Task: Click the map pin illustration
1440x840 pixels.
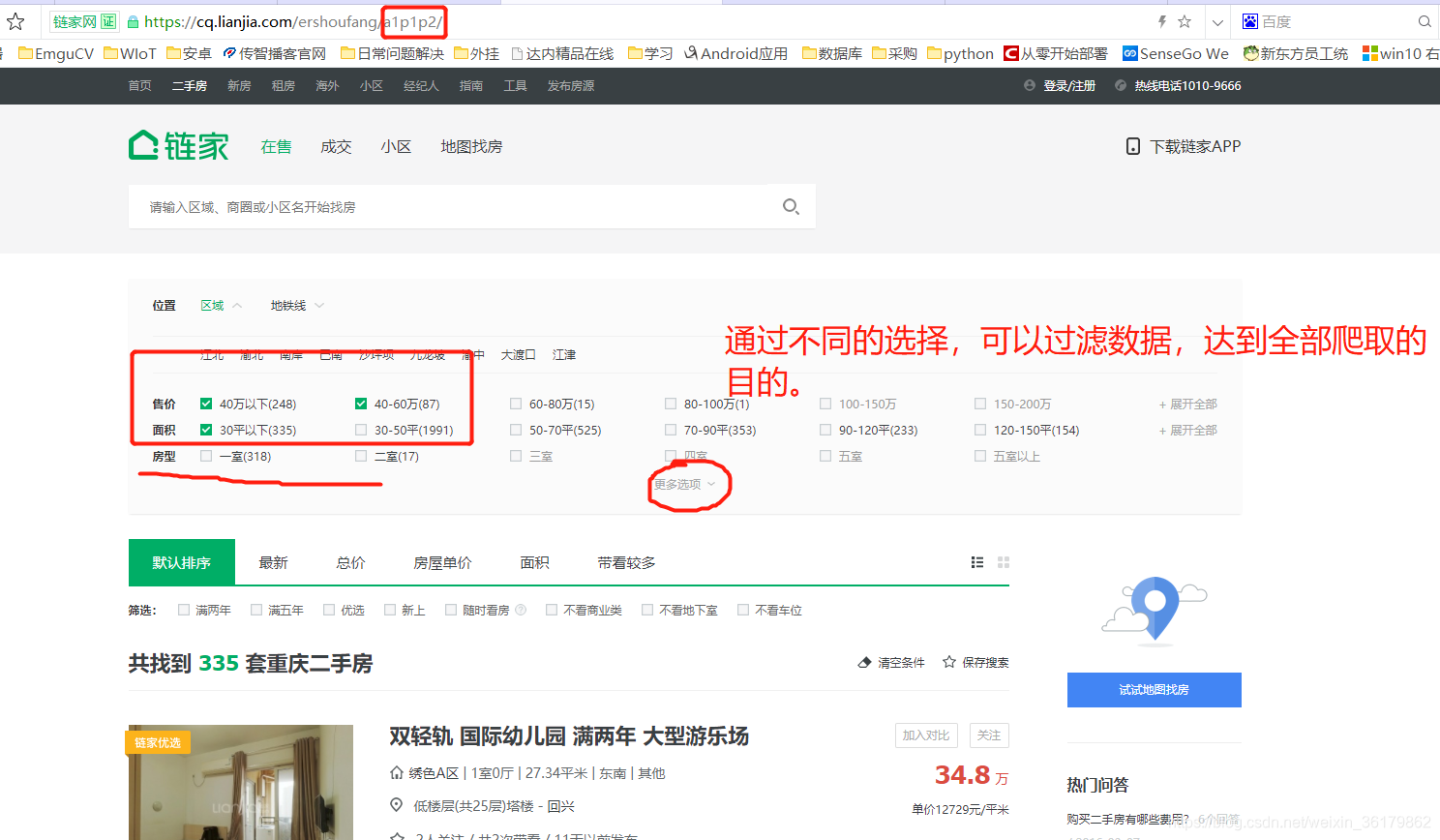Action: tap(1155, 610)
